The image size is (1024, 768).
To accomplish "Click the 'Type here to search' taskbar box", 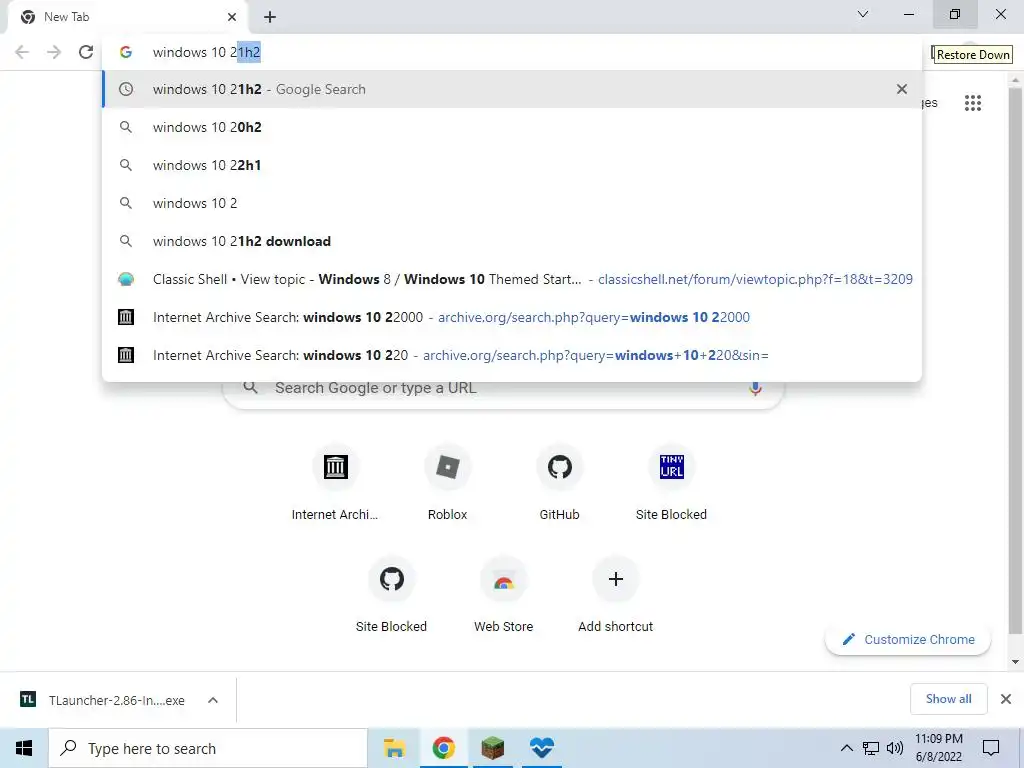I will pyautogui.click(x=208, y=748).
